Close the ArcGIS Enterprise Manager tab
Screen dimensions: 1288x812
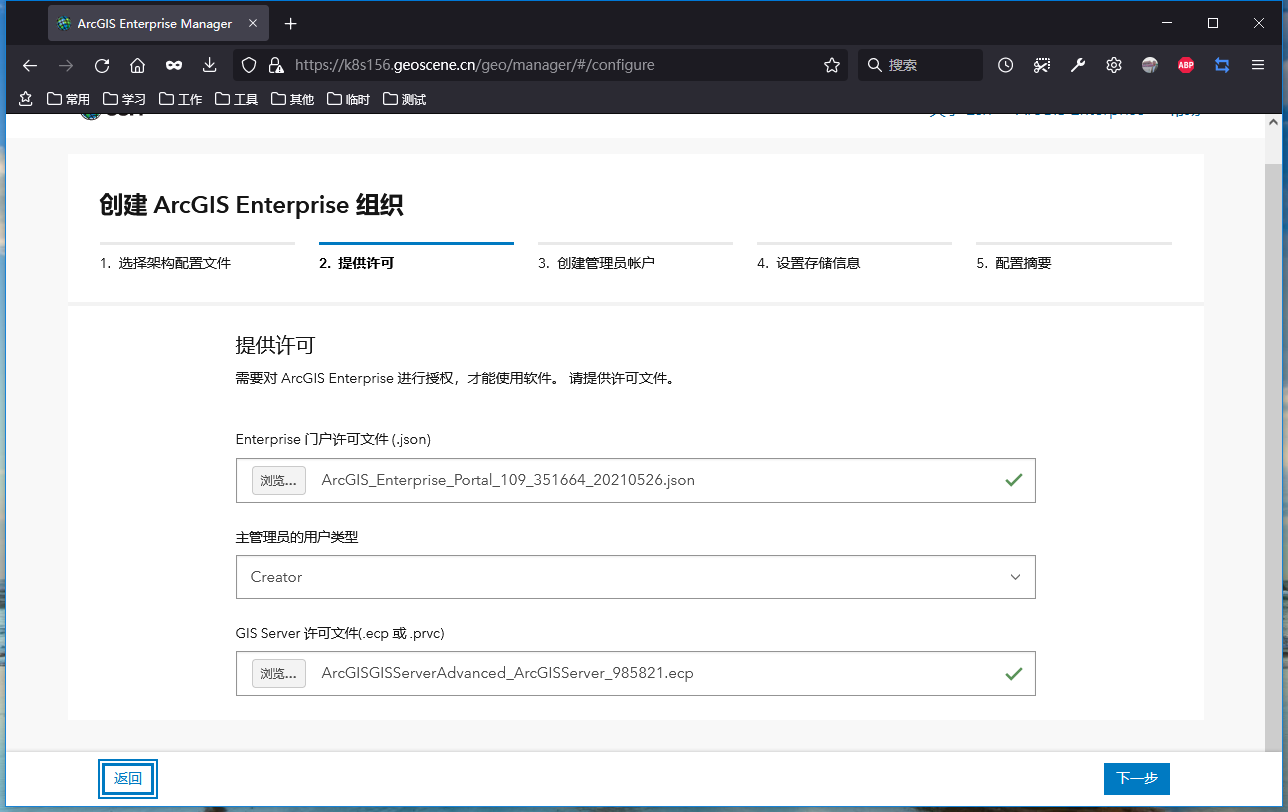[x=253, y=23]
